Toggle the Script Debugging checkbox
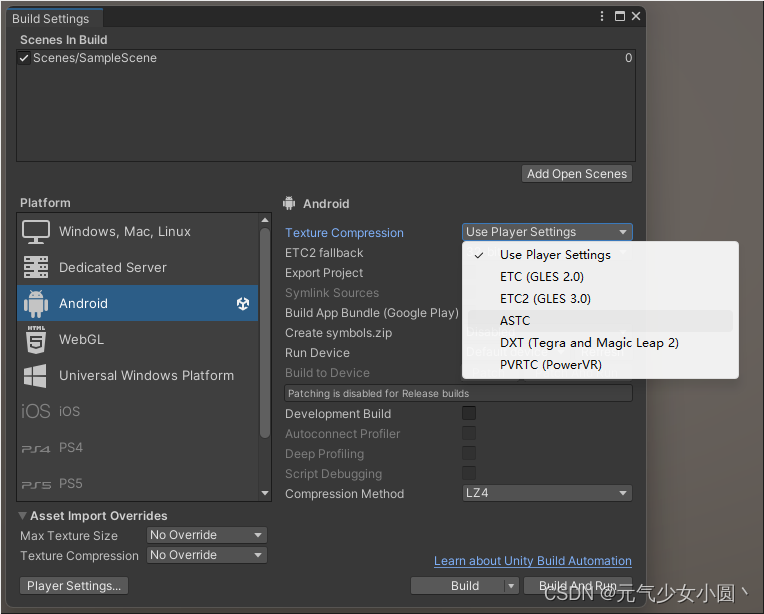Screen dimensions: 764x614 coord(469,473)
